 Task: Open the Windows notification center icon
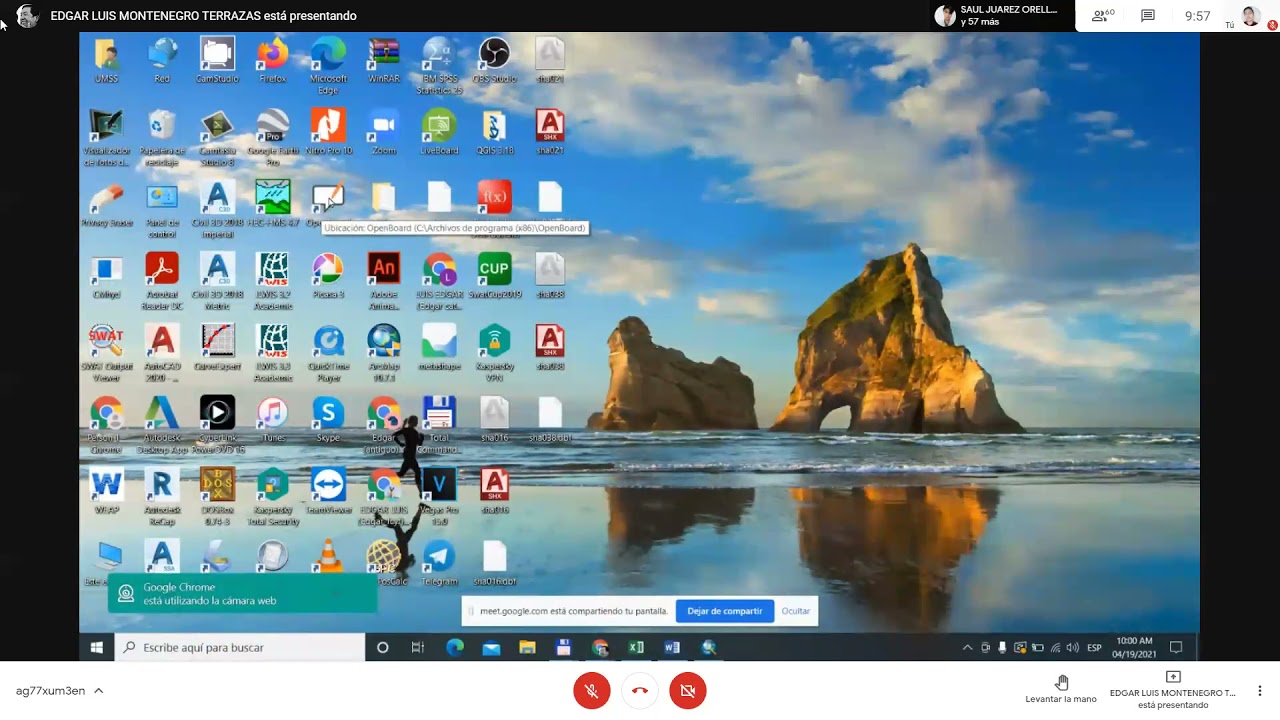(1176, 648)
